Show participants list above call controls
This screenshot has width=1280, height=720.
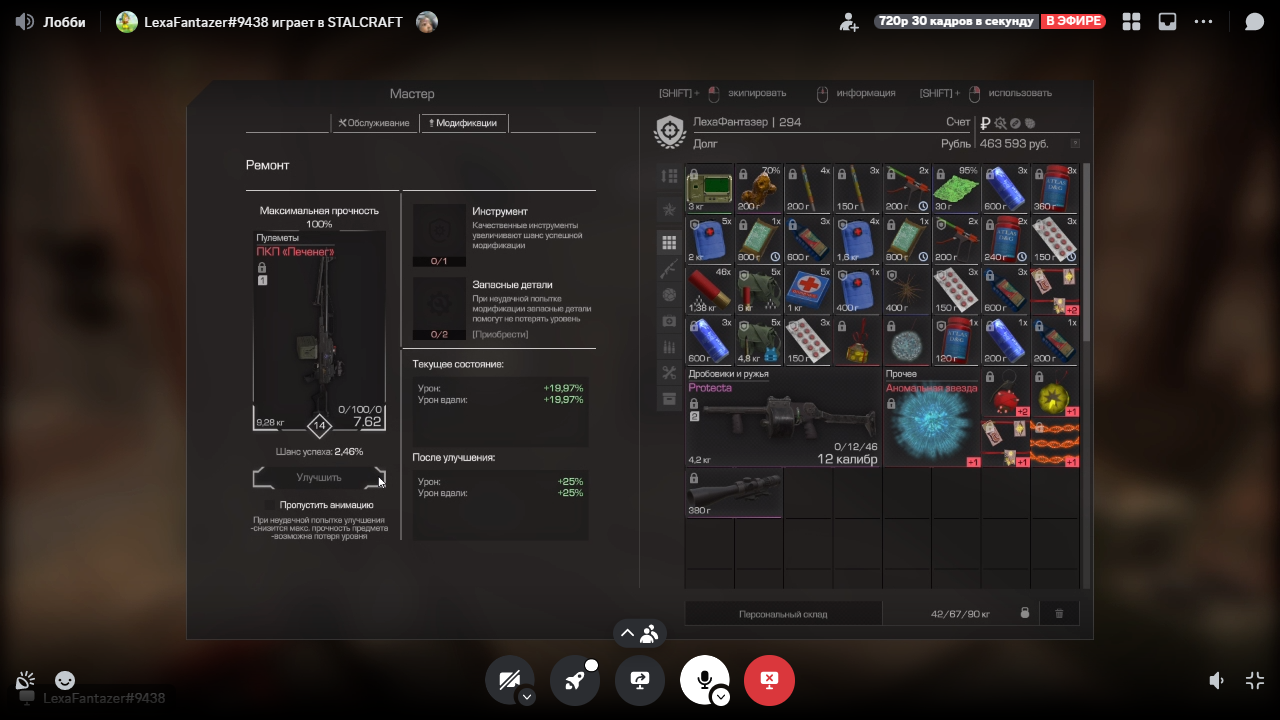640,633
